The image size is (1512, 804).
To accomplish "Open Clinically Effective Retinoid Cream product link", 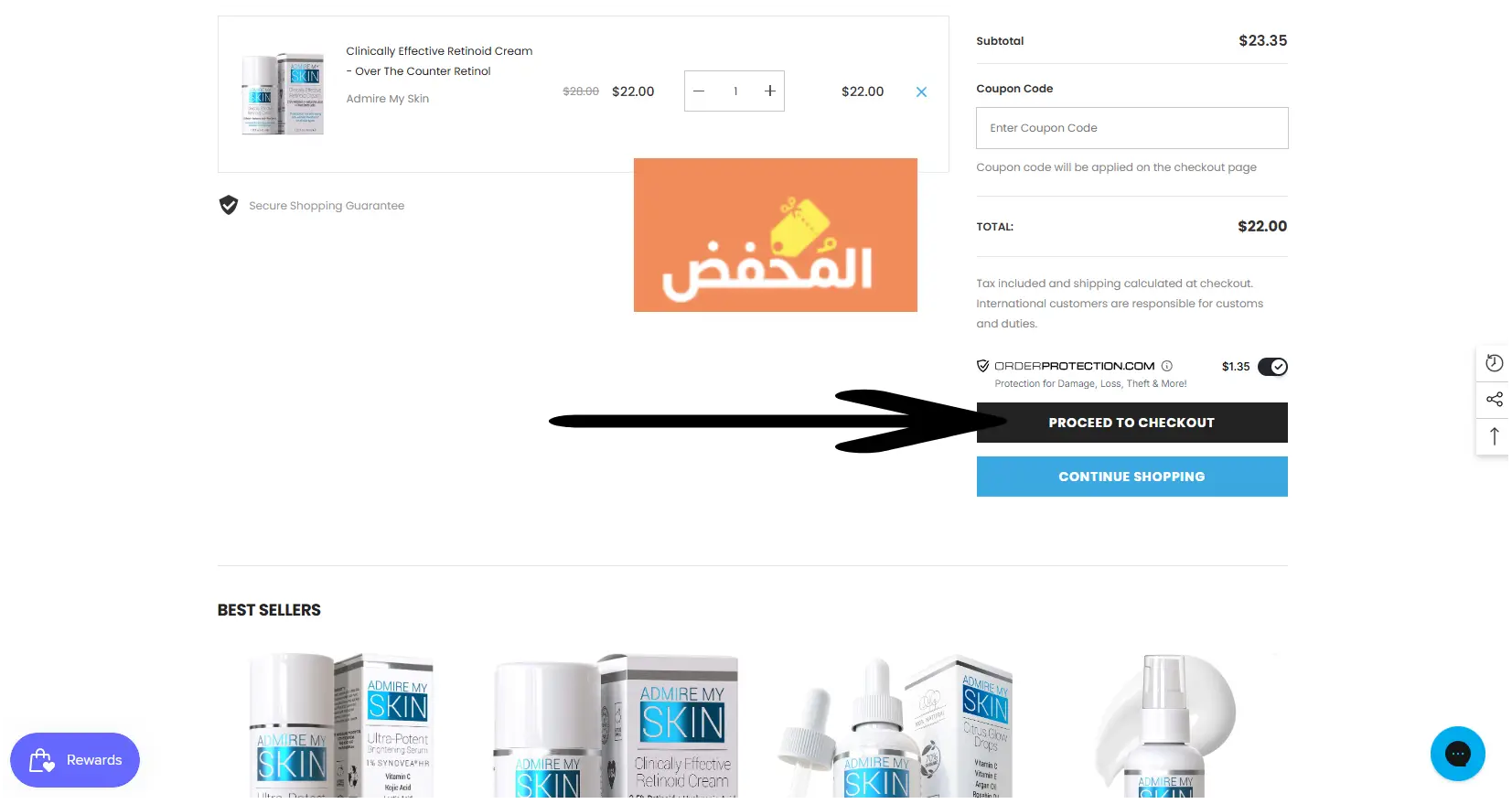I will click(x=439, y=61).
